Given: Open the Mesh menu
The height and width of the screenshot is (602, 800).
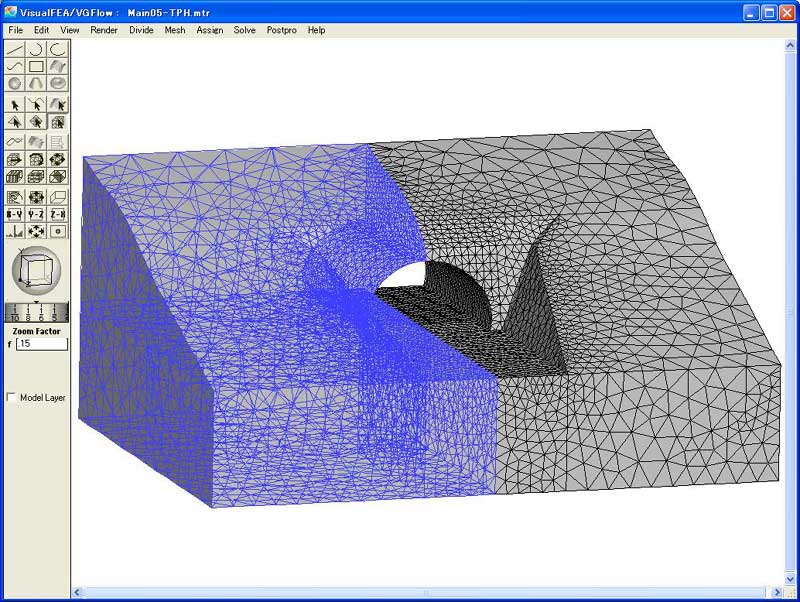Looking at the screenshot, I should click(175, 30).
